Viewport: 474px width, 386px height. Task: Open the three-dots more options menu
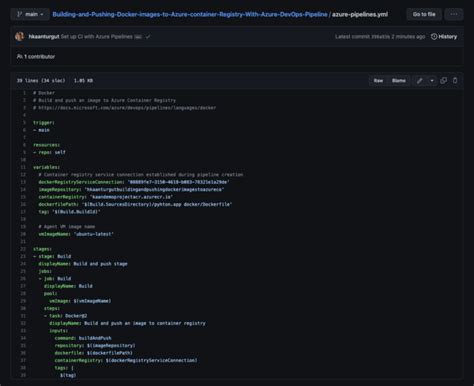point(454,14)
